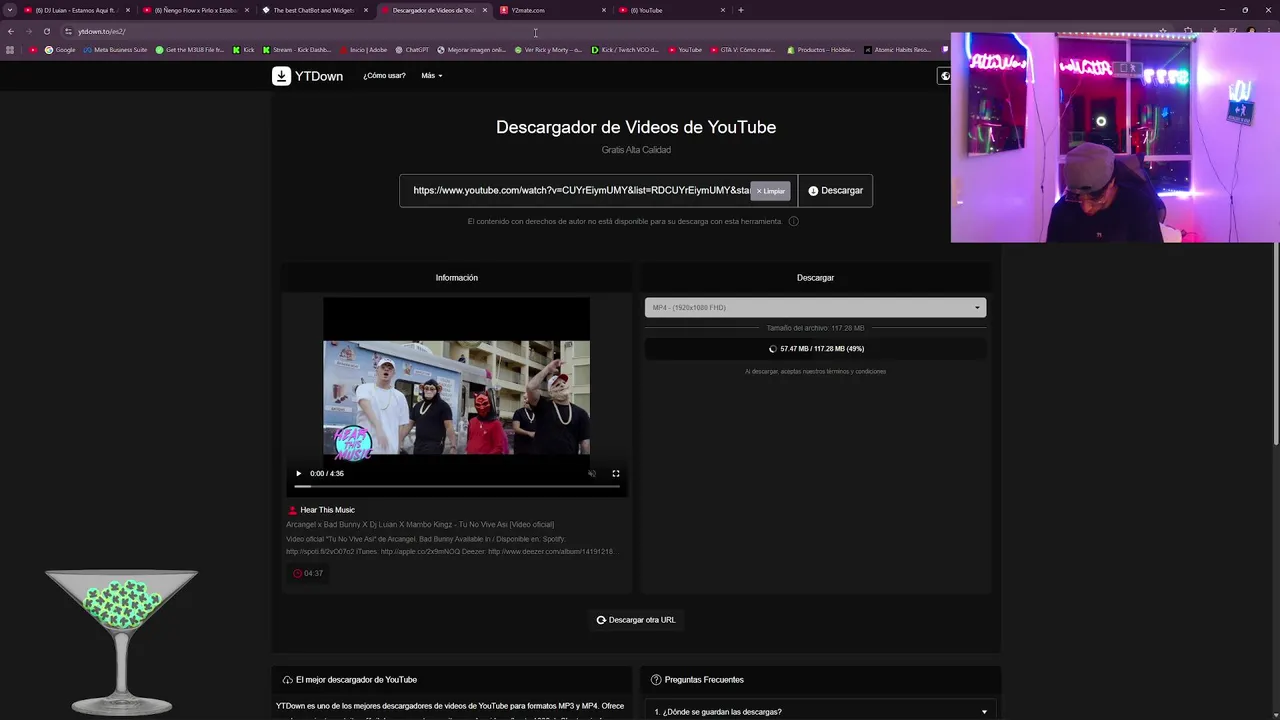This screenshot has height=720, width=1280.
Task: Open the Más dropdown menu
Action: click(x=431, y=76)
